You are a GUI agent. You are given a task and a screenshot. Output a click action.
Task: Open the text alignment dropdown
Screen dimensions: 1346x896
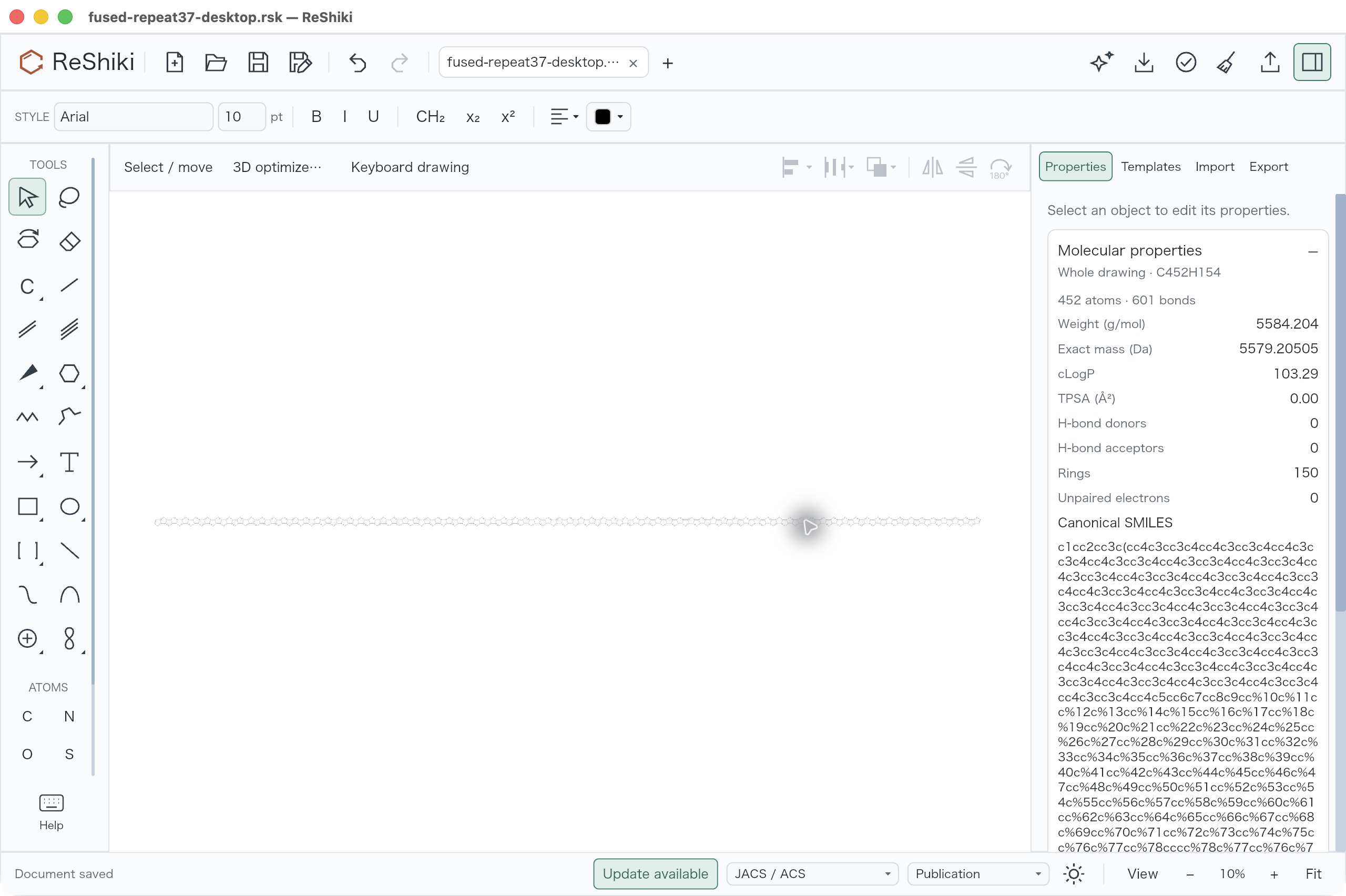pos(564,117)
